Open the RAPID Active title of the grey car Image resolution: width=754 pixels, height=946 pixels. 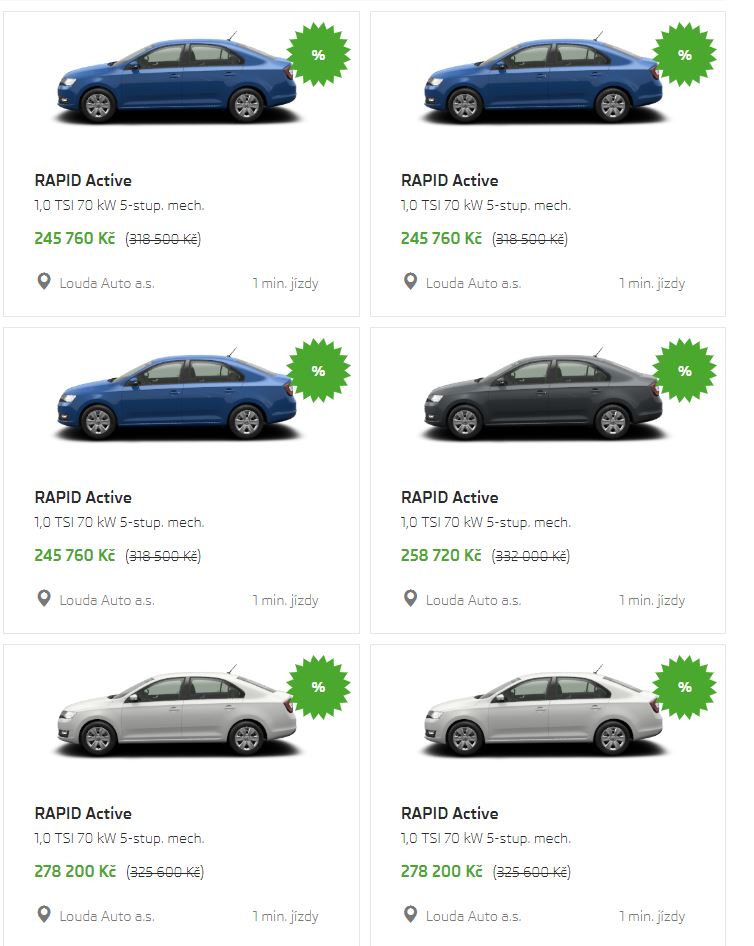point(449,497)
